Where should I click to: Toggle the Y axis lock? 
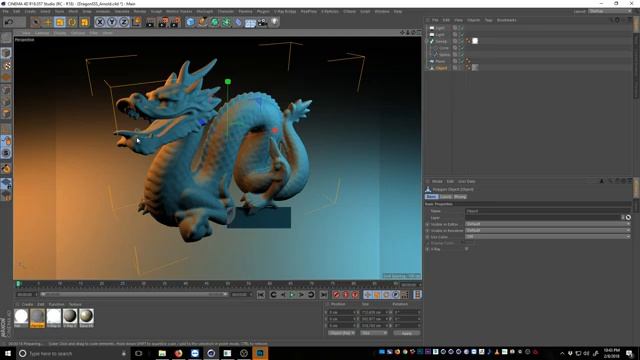(111, 22)
